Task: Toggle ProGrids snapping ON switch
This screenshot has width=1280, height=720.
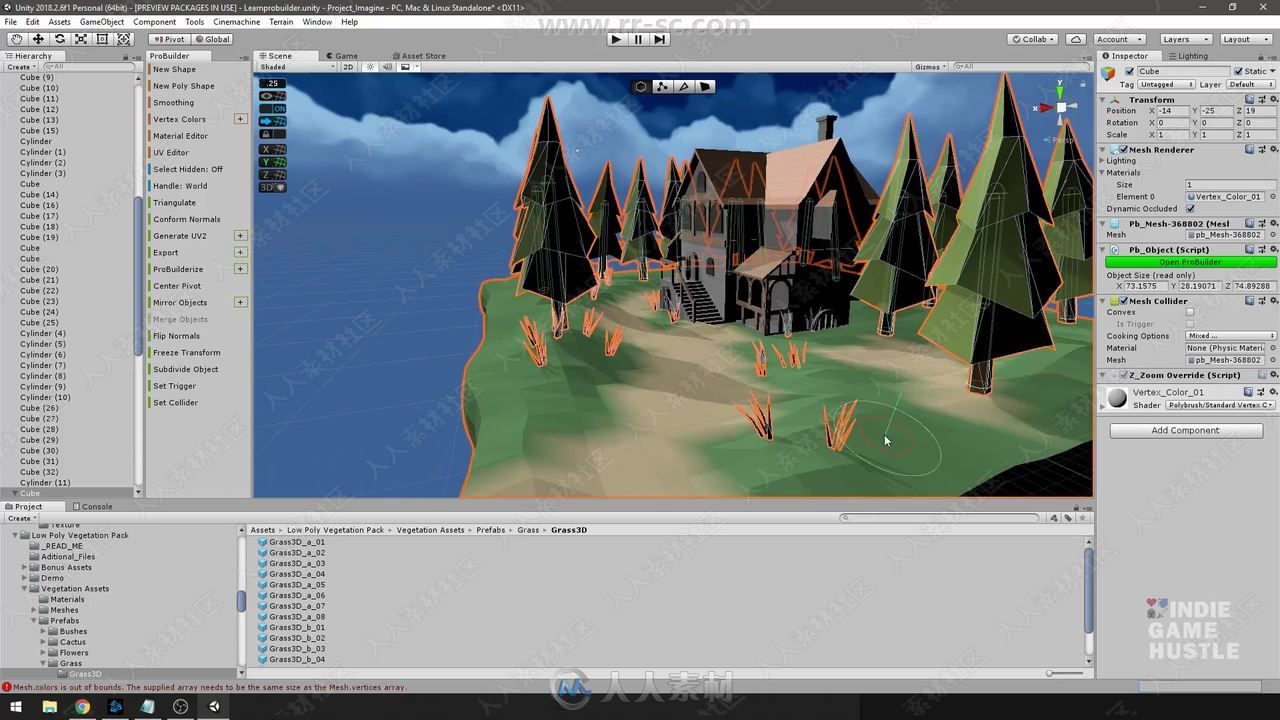Action: pyautogui.click(x=272, y=108)
